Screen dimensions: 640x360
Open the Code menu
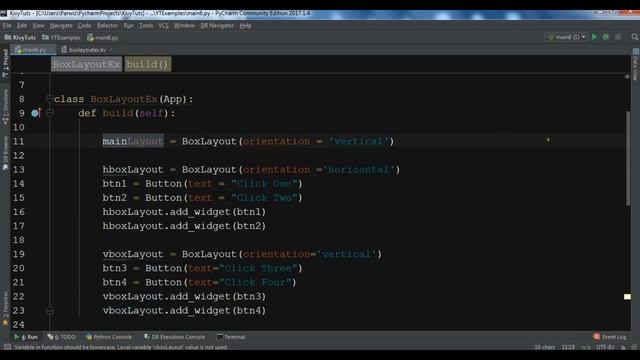(84, 25)
